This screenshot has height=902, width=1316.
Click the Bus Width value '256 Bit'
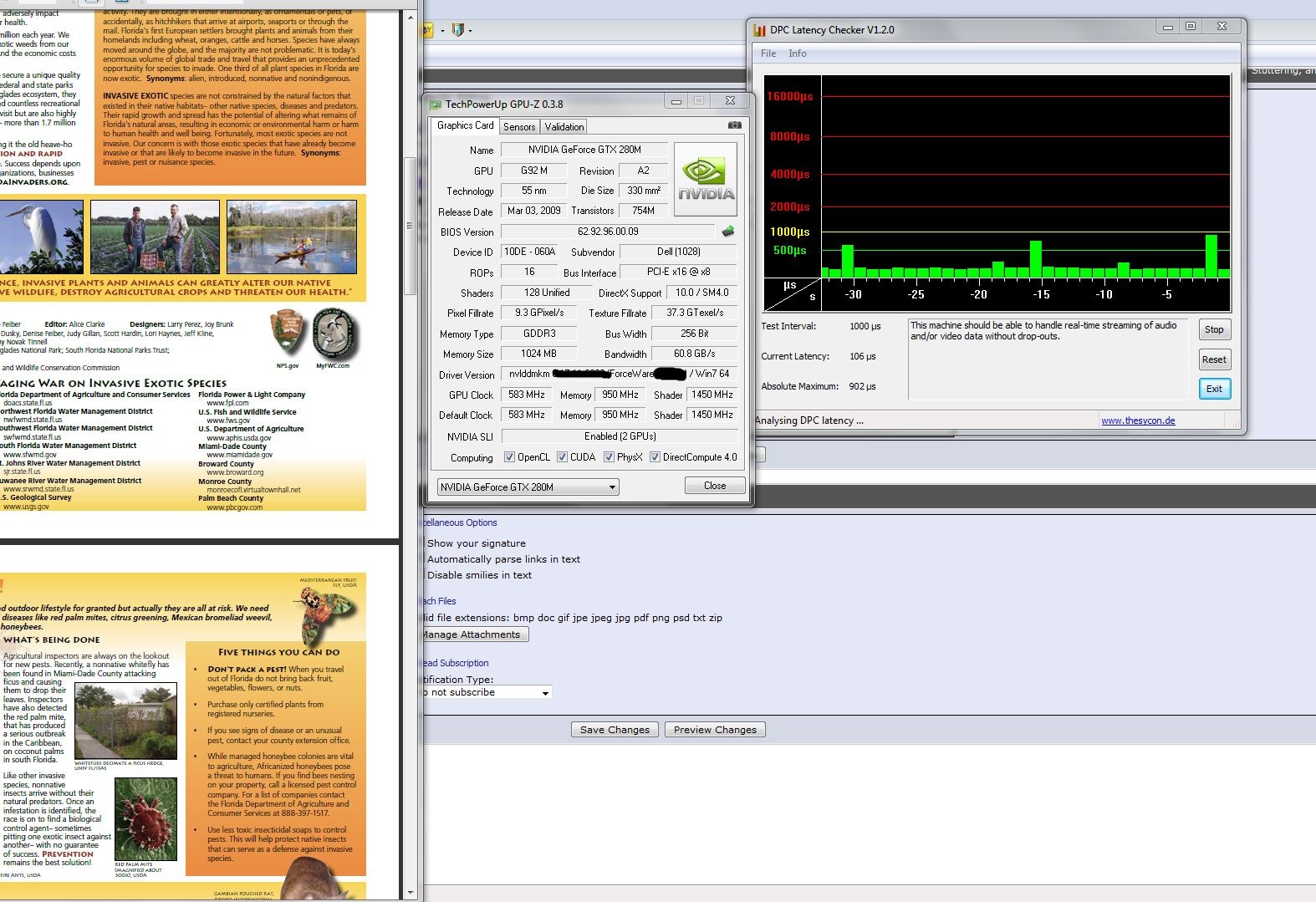pos(695,334)
